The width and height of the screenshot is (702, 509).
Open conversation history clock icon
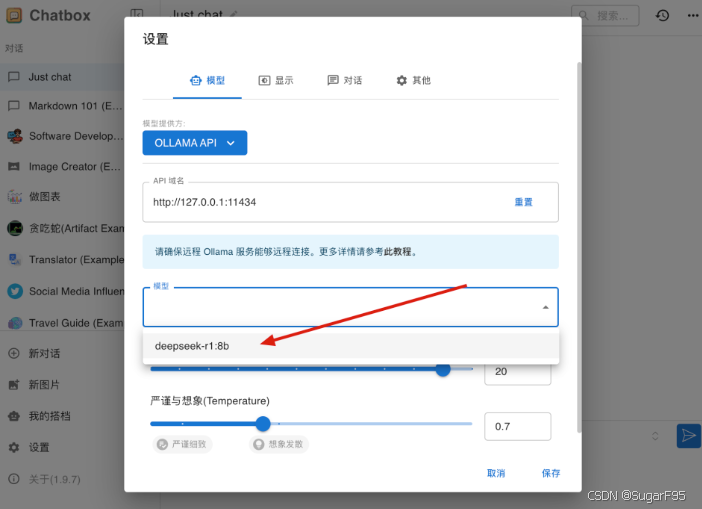[662, 16]
